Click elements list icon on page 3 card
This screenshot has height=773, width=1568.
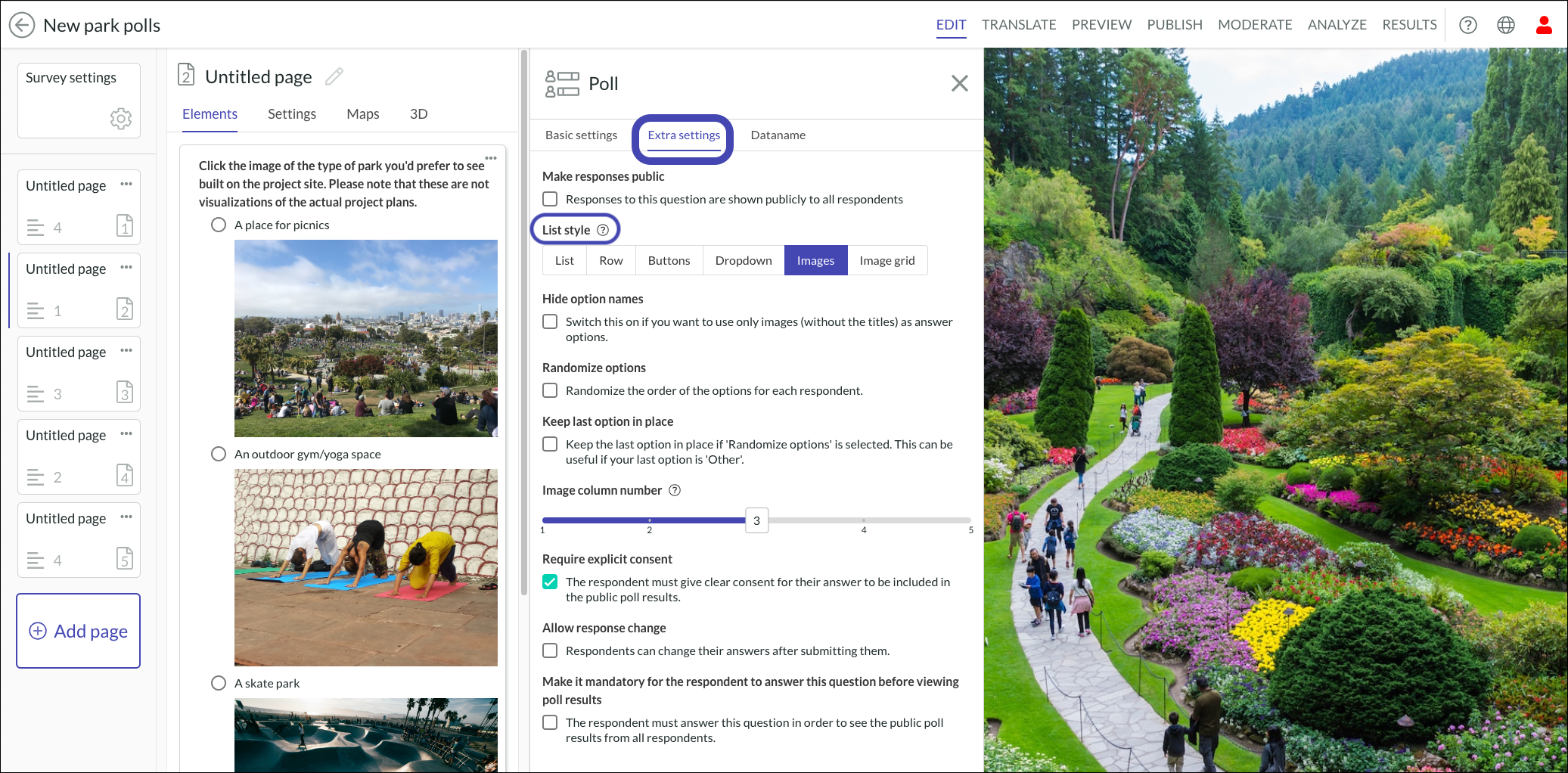[36, 394]
